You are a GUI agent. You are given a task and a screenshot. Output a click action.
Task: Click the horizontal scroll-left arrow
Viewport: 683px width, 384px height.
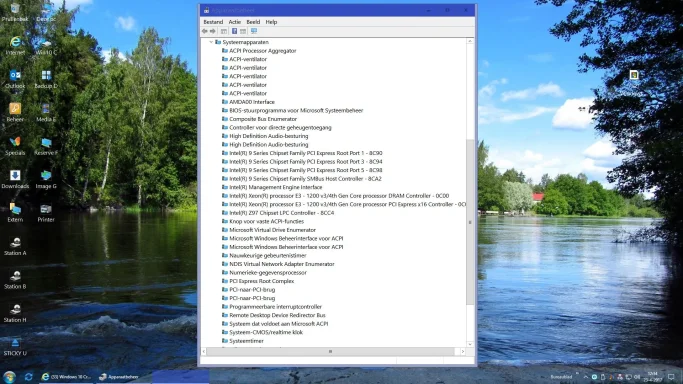point(204,351)
